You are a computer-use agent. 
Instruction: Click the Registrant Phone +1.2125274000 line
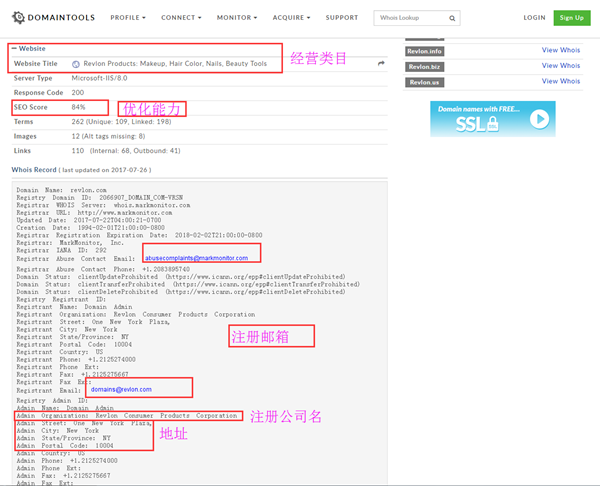click(76, 359)
